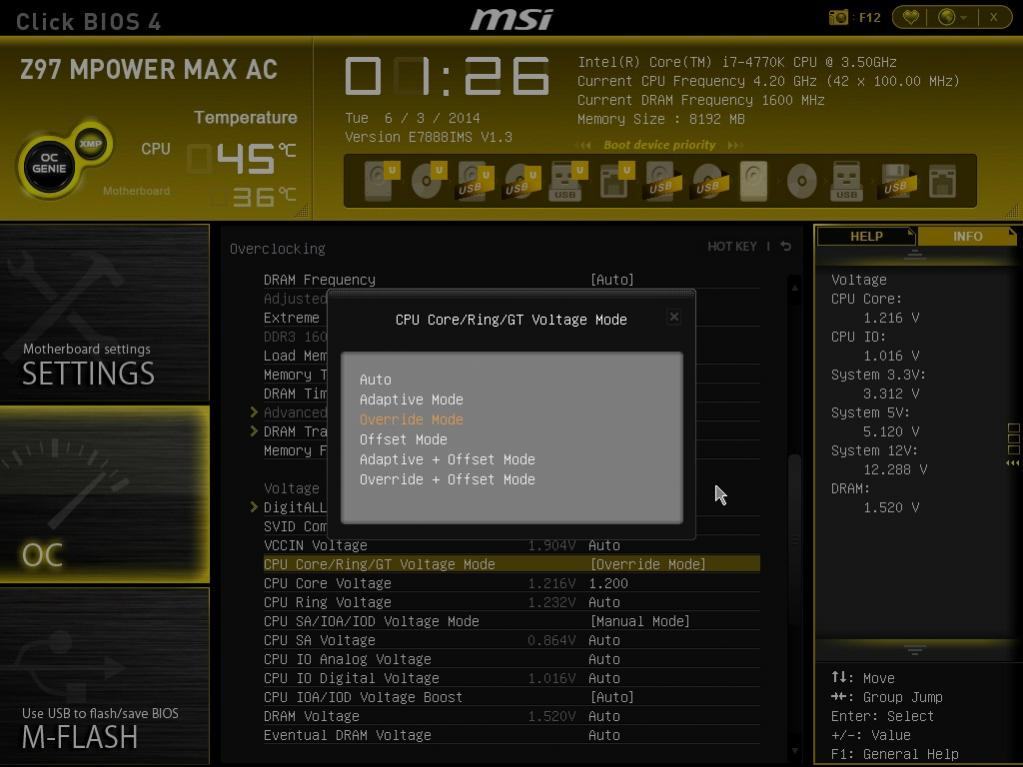Select the UEFI USB key boot icon

point(567,180)
